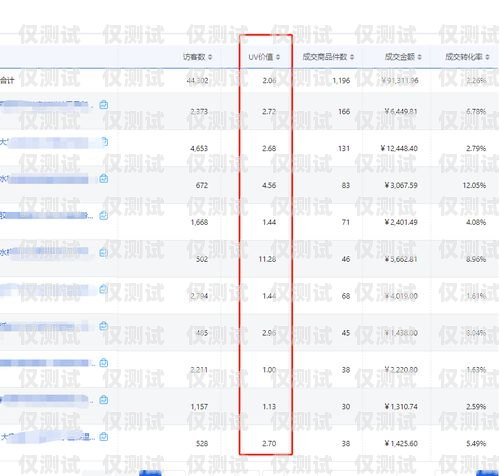Click amount cell ¥5,662.81
This screenshot has height=476, width=499.
click(401, 259)
